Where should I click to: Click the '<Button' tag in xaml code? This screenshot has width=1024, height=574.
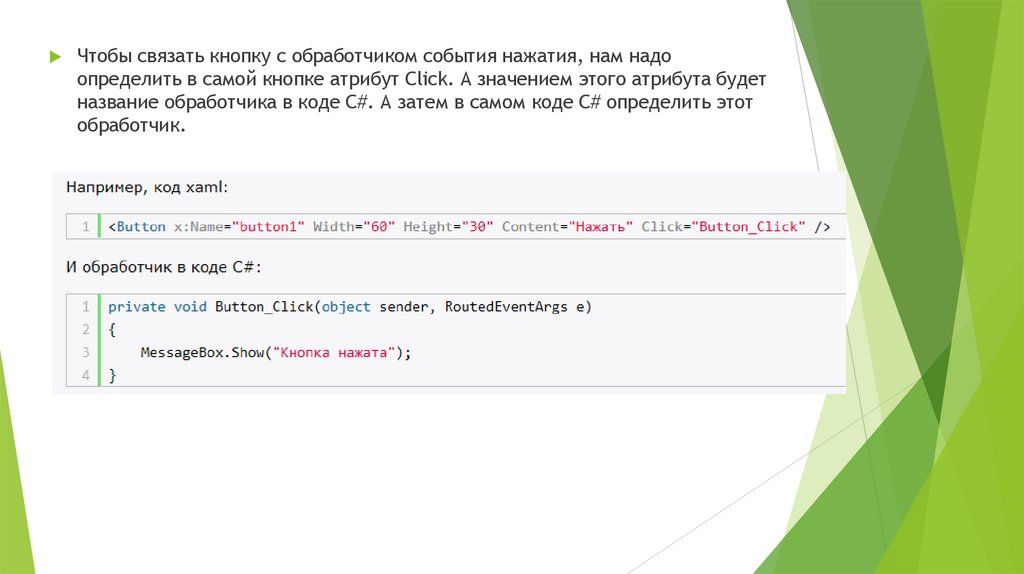click(x=137, y=227)
